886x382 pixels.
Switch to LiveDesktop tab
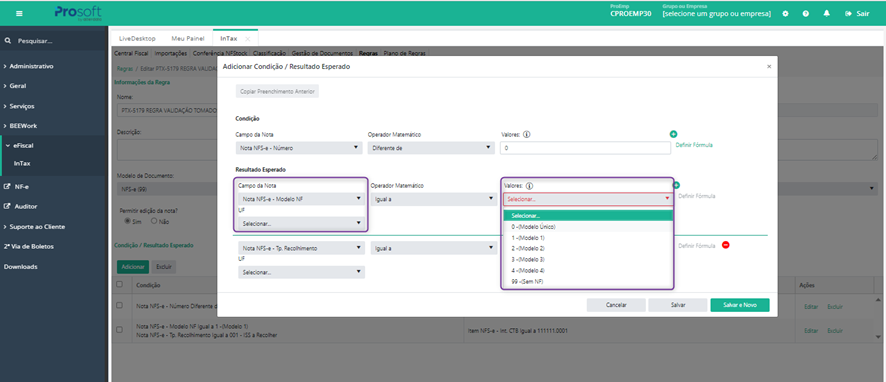pyautogui.click(x=137, y=38)
